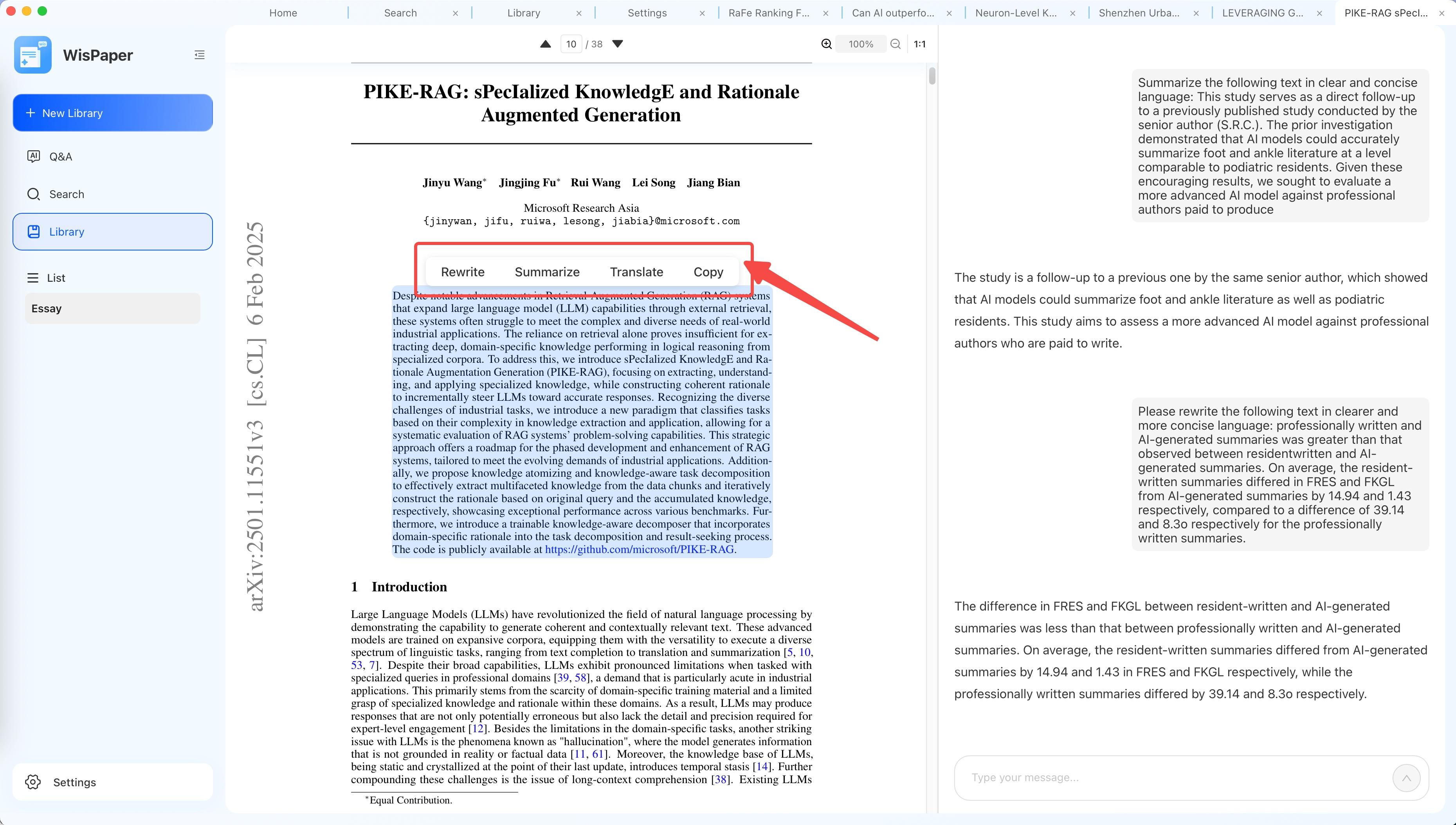Viewport: 1456px width, 825px height.
Task: Switch to the Neuron-Level K... tab
Action: pos(1015,13)
